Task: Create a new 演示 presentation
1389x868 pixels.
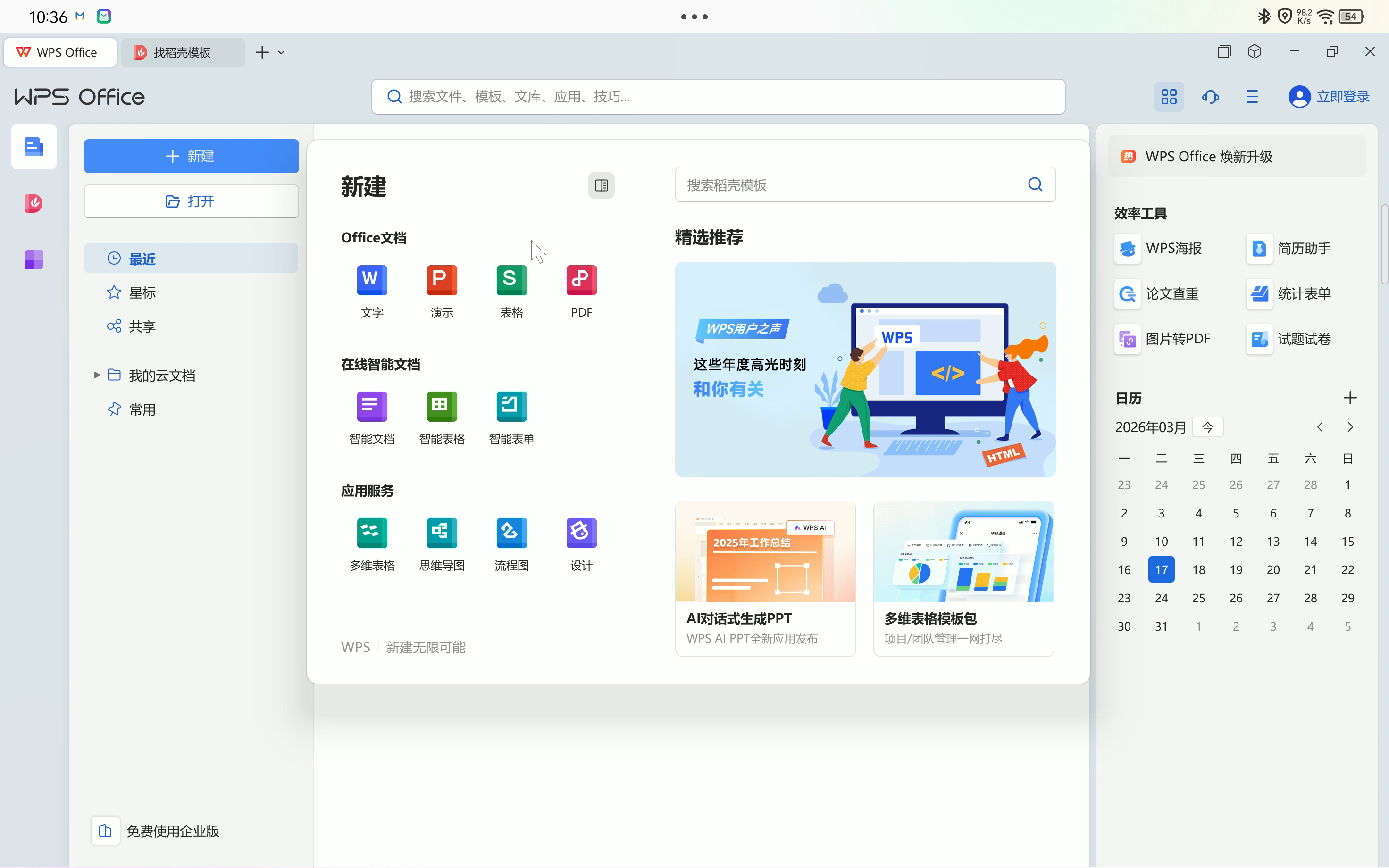Action: point(442,280)
